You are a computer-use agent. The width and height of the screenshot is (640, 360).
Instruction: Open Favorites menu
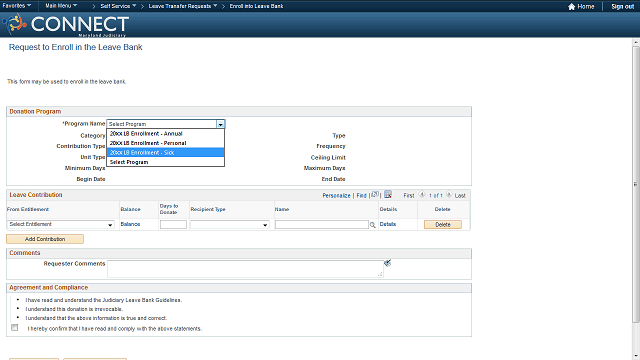pos(17,6)
